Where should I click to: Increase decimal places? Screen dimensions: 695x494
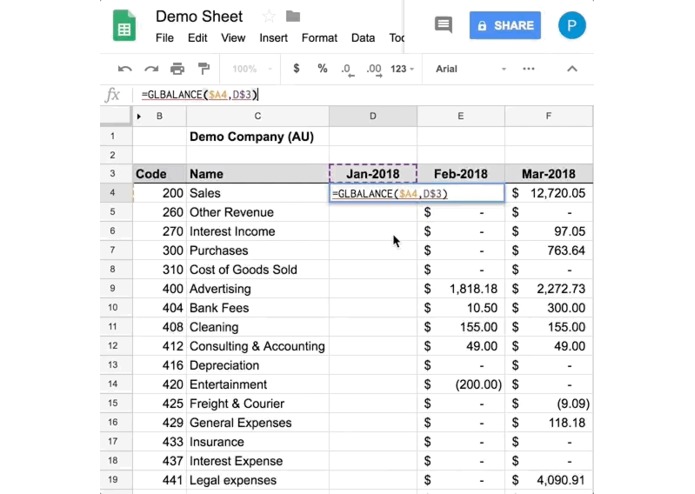[x=374, y=70]
